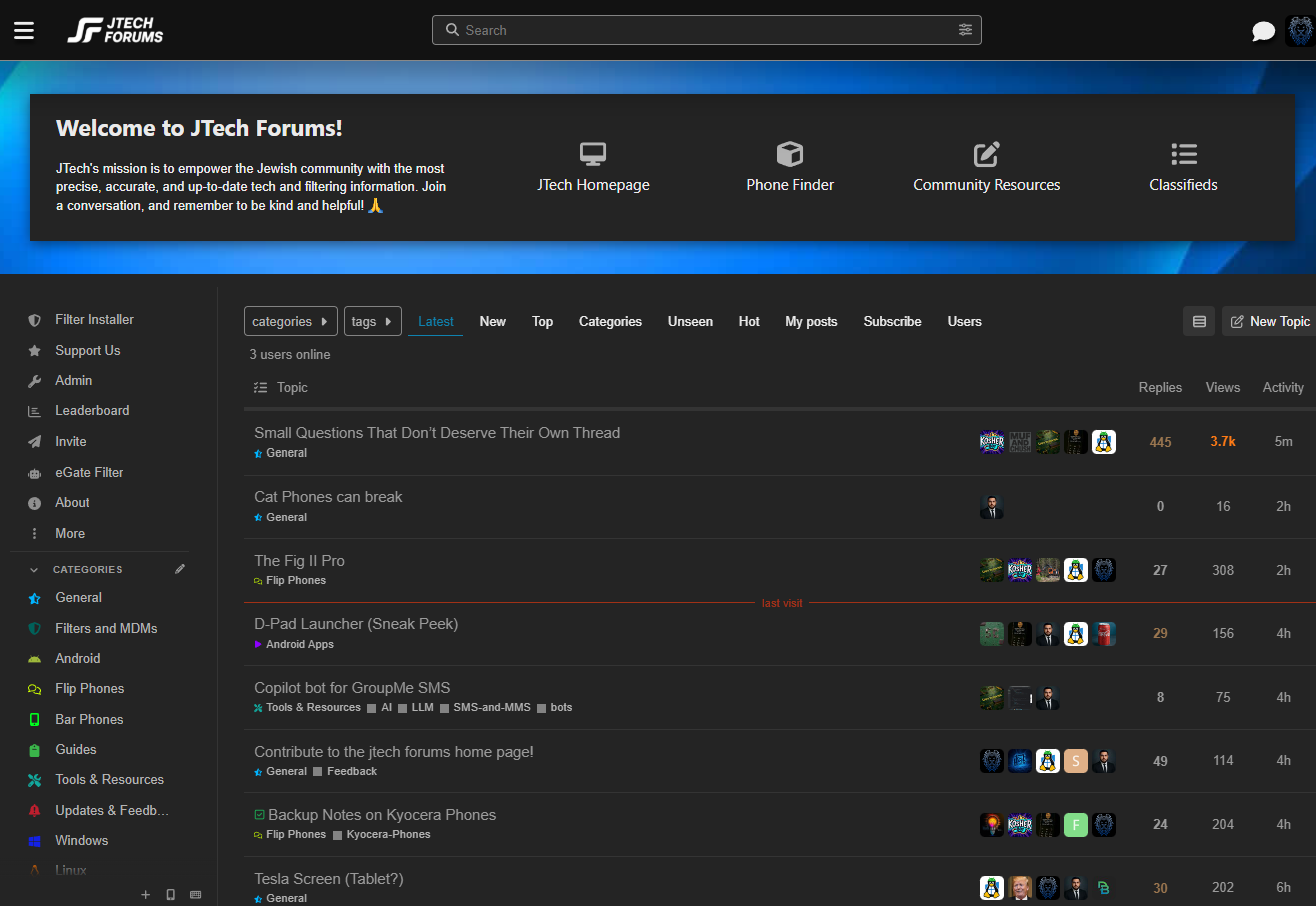Click the JTech Homepage monitor icon
This screenshot has width=1316, height=906.
[593, 154]
